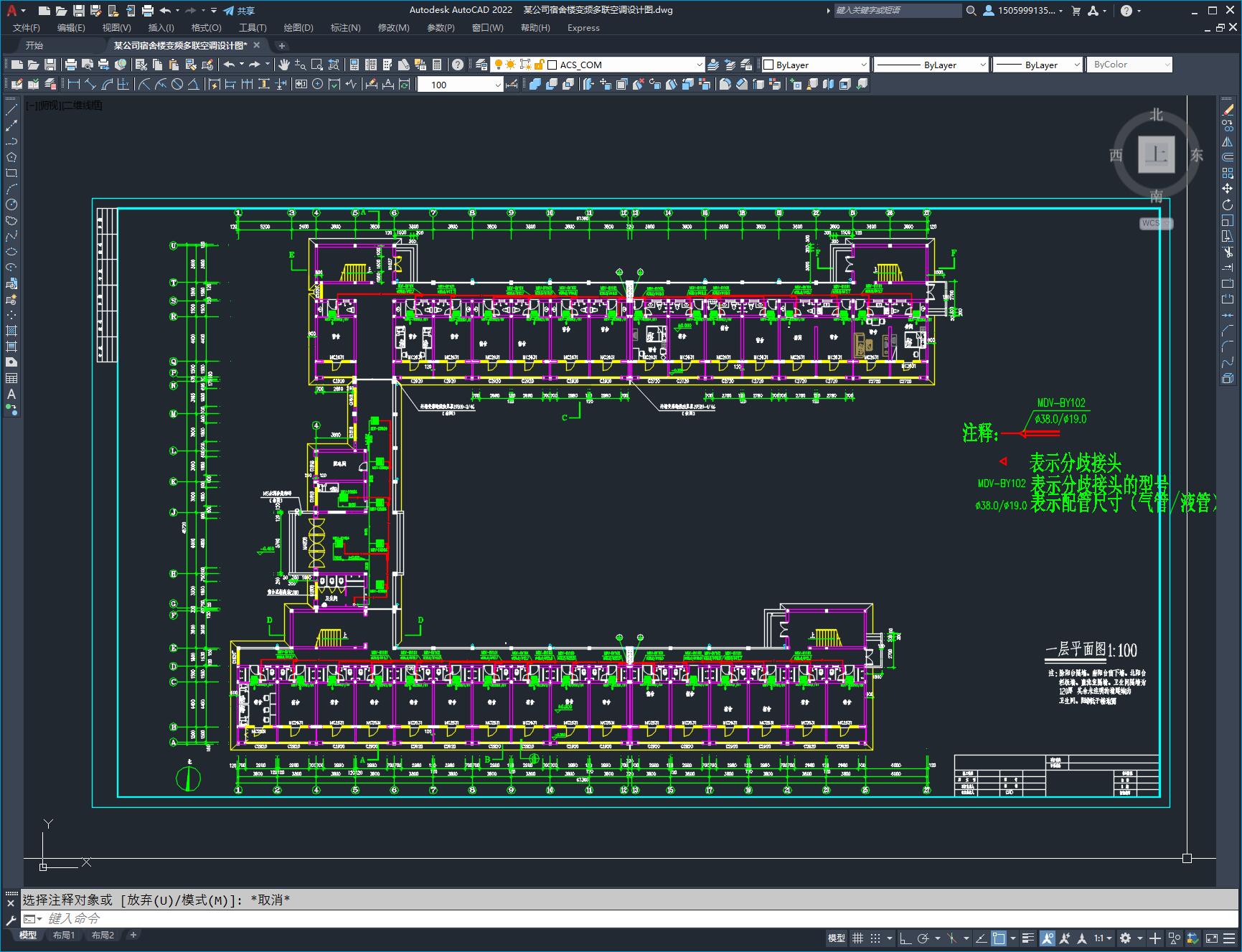Toggle ortho mode
Image resolution: width=1242 pixels, height=952 pixels.
click(x=905, y=938)
